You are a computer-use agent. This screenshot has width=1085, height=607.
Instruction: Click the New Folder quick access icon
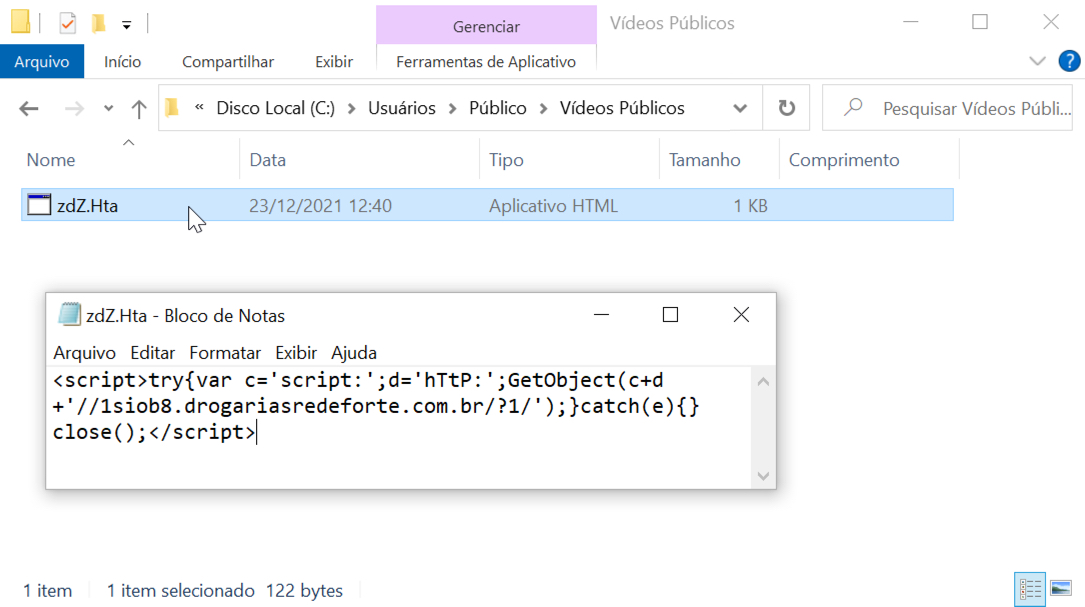tap(98, 24)
